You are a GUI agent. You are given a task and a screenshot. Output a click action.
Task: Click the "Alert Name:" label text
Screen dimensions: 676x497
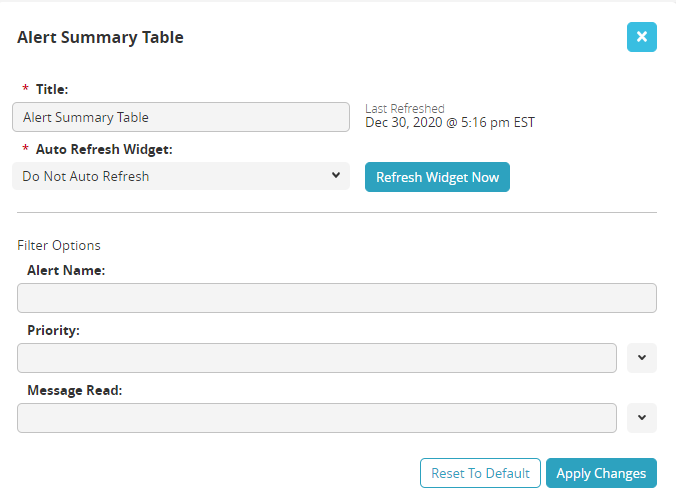[66, 270]
